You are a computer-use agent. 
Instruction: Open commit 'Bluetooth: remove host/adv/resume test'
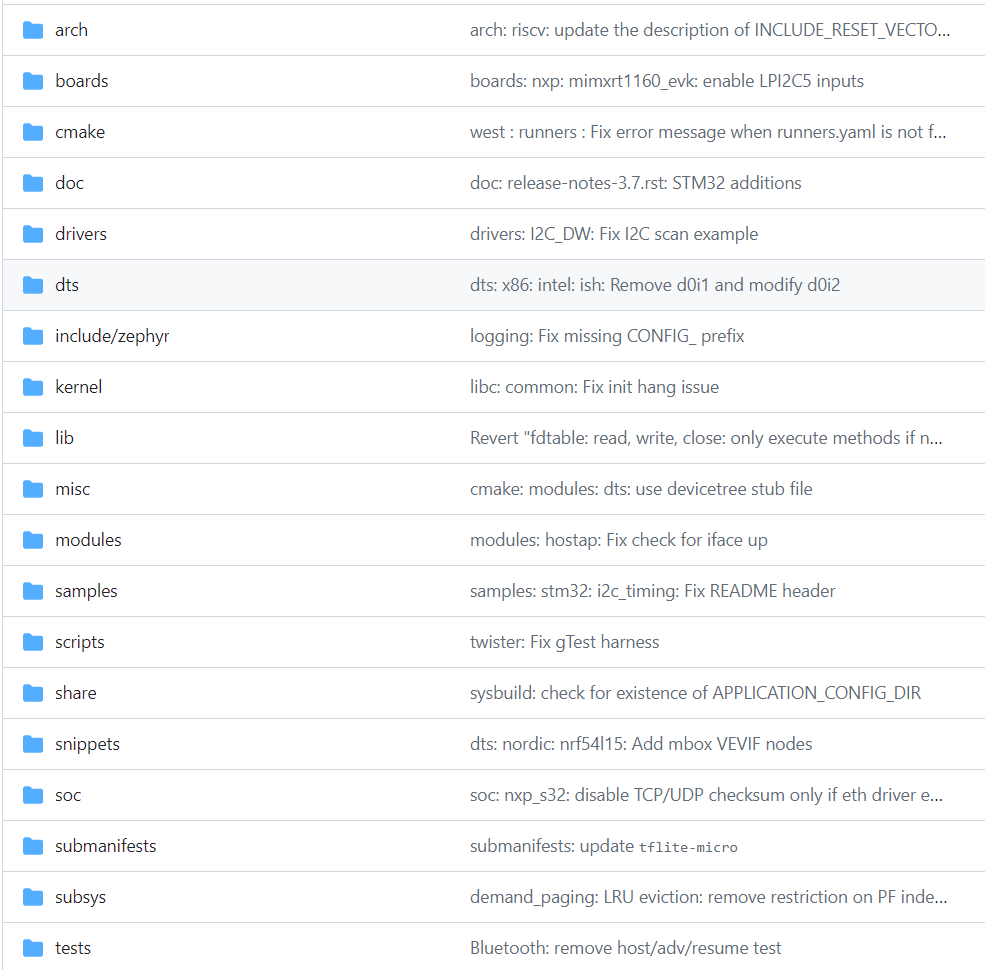click(625, 948)
